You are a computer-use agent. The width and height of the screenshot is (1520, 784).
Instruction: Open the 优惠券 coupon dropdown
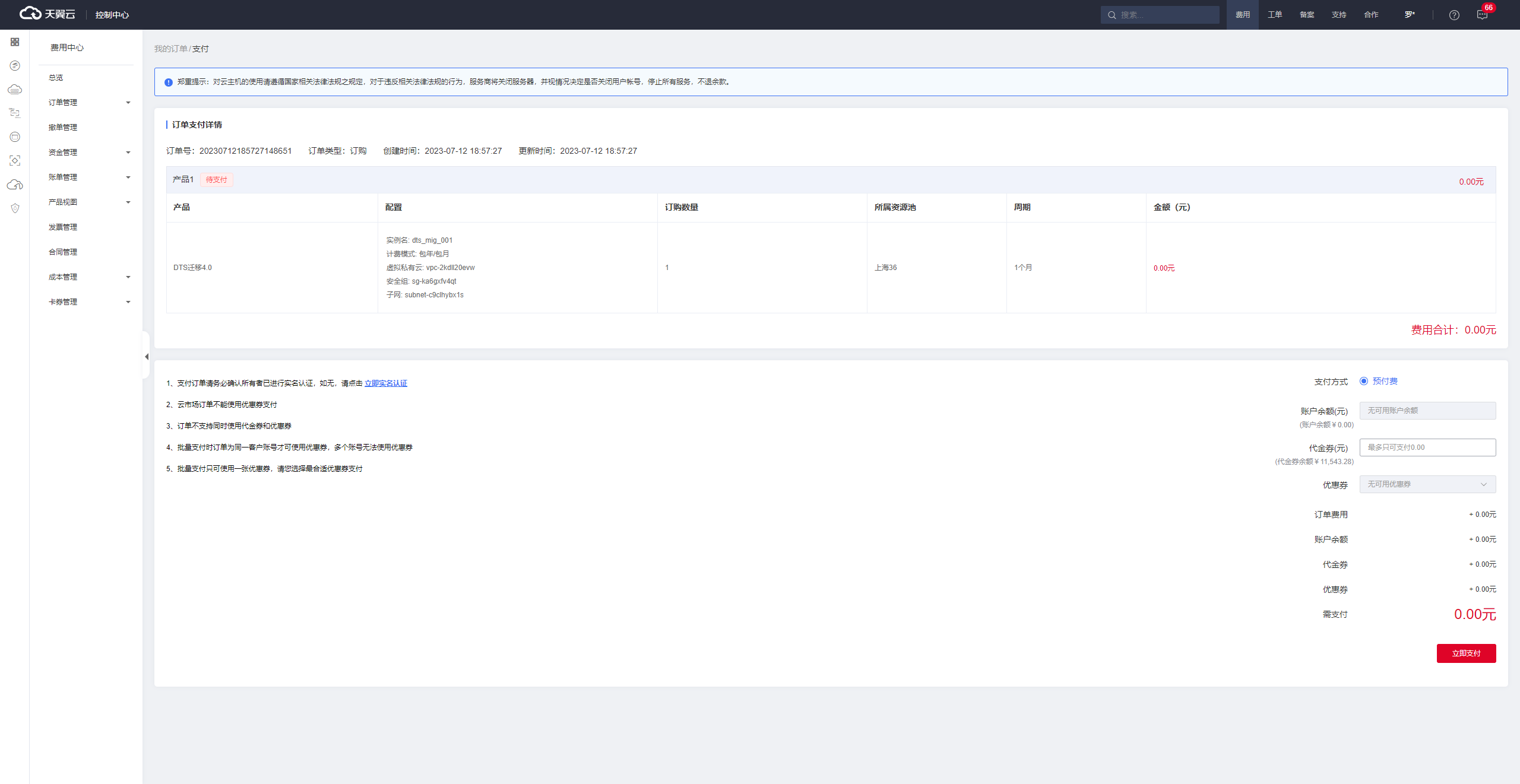tap(1427, 484)
